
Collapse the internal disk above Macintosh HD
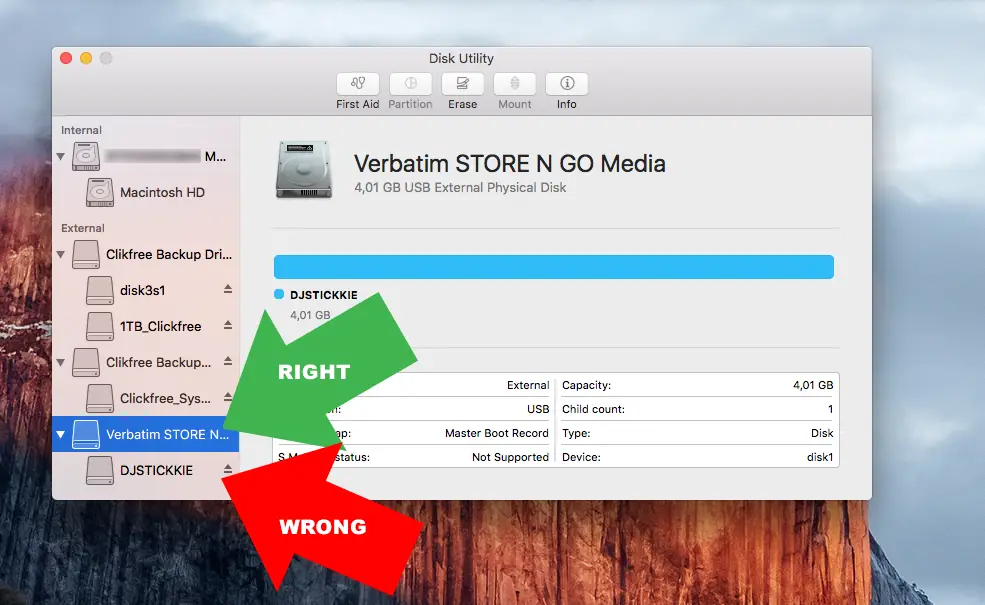[61, 156]
